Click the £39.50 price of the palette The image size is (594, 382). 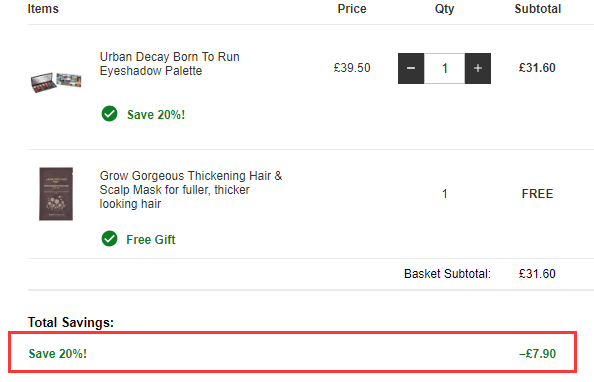click(x=352, y=68)
